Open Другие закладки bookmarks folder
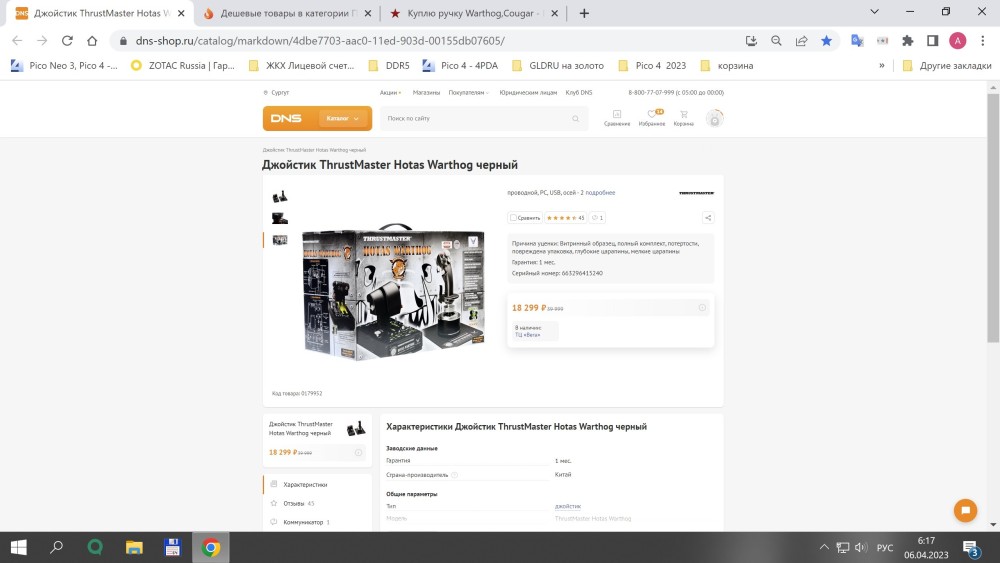The width and height of the screenshot is (1000, 563). [x=947, y=65]
